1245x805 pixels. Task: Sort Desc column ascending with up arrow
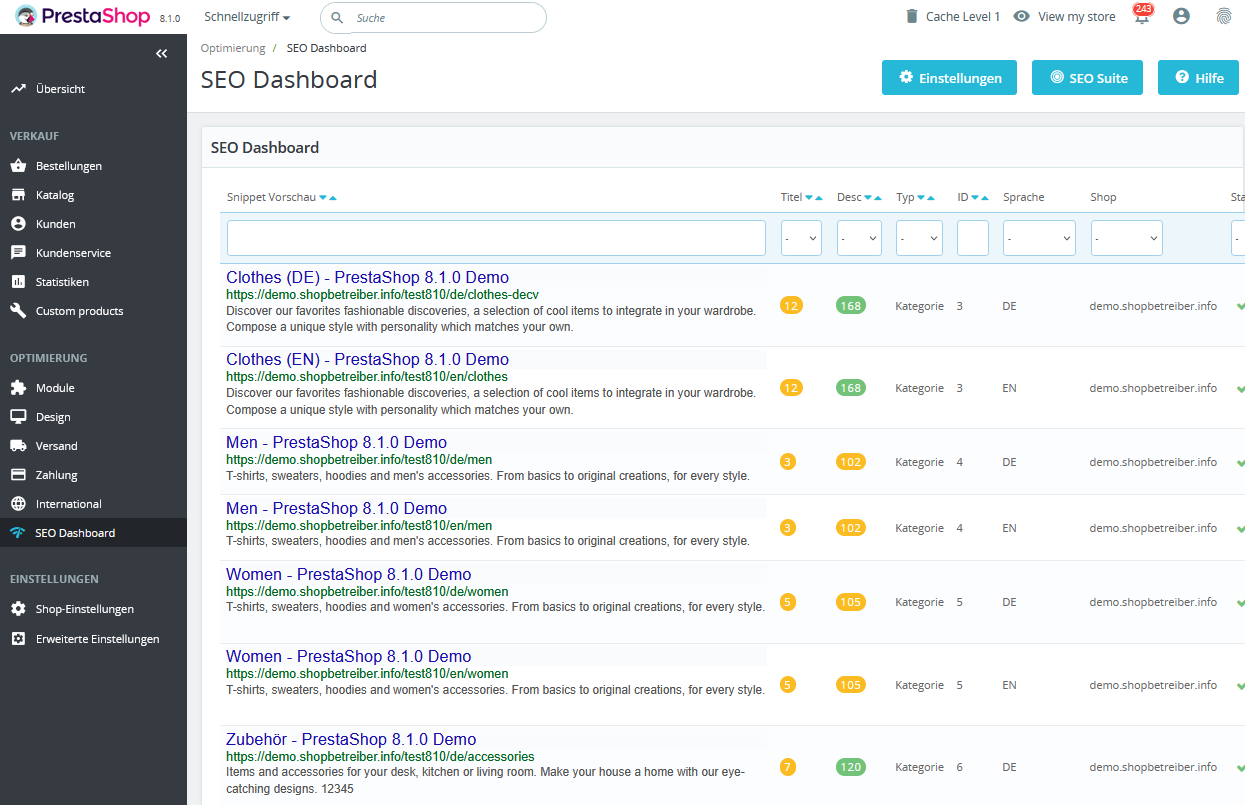[x=878, y=198]
